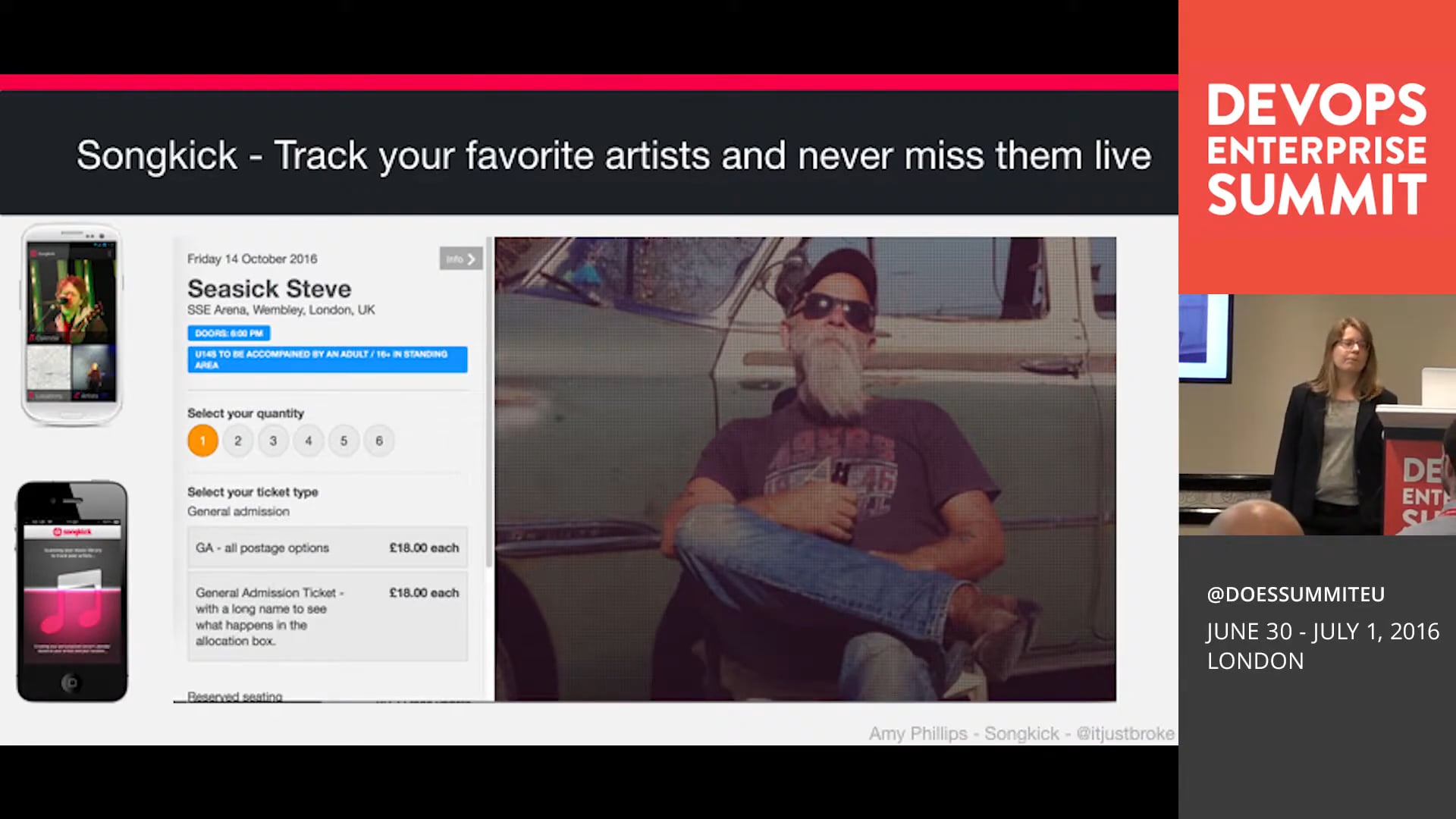Choose GA all postage options ticket

(x=328, y=548)
